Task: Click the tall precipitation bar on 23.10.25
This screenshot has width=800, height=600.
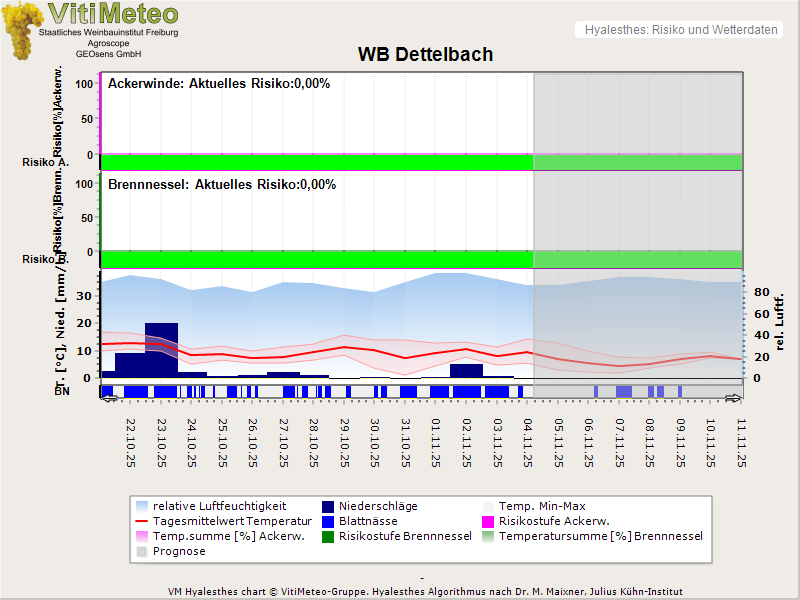Action: [x=161, y=350]
